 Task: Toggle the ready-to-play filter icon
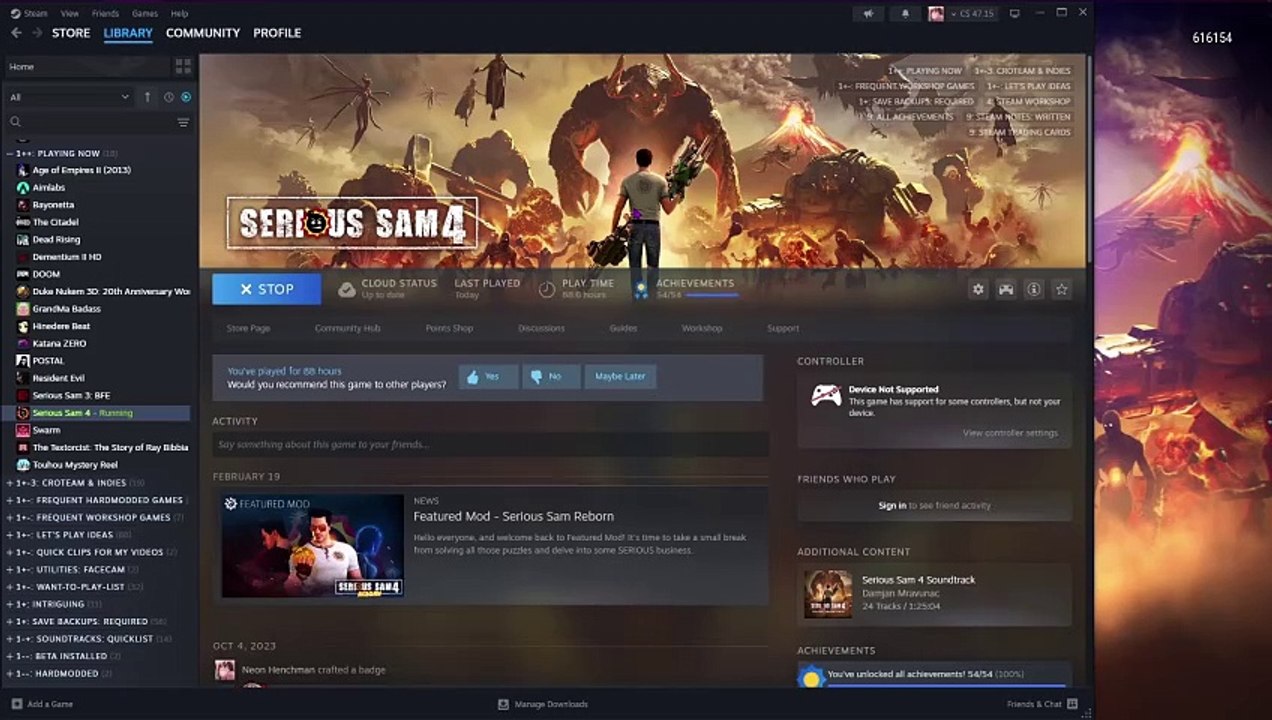pyautogui.click(x=186, y=97)
